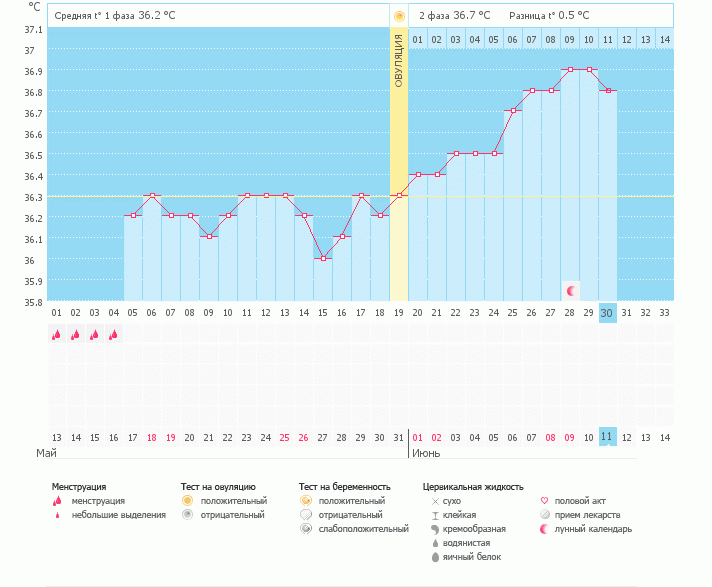Click the lowest data point at 36.0 on day 15

(x=323, y=259)
